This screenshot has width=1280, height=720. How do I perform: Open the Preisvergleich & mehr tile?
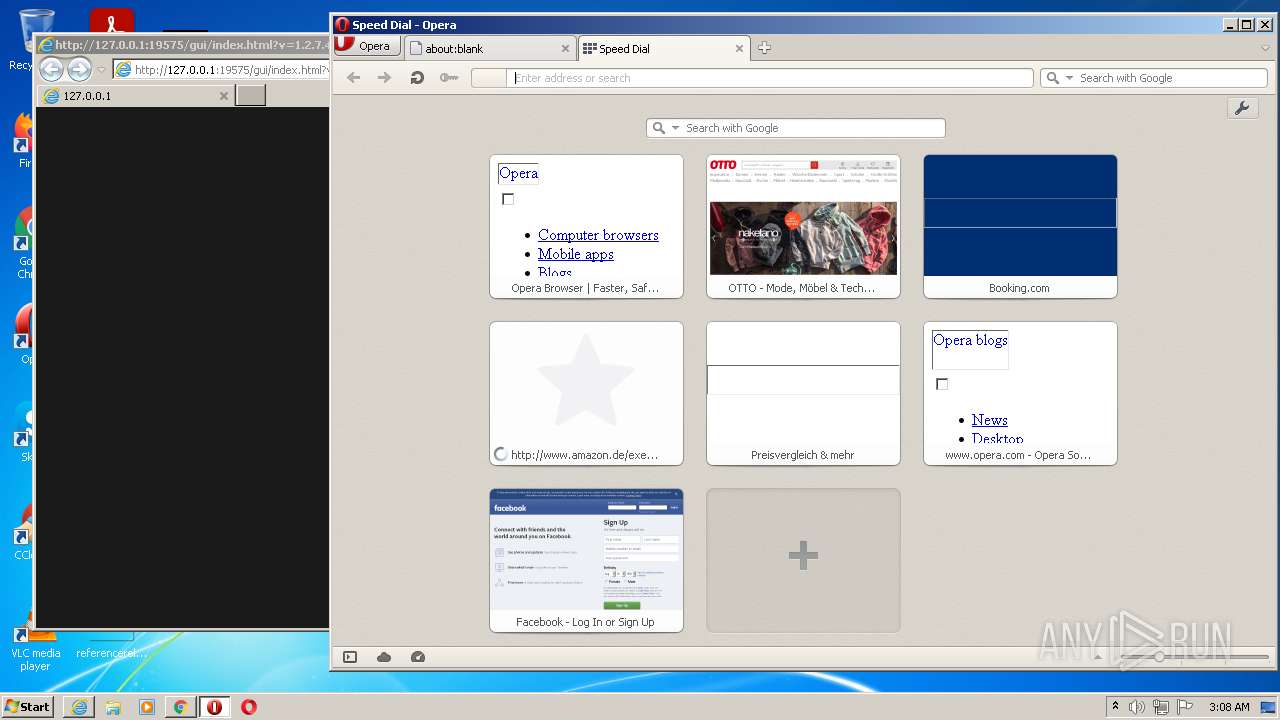point(803,393)
